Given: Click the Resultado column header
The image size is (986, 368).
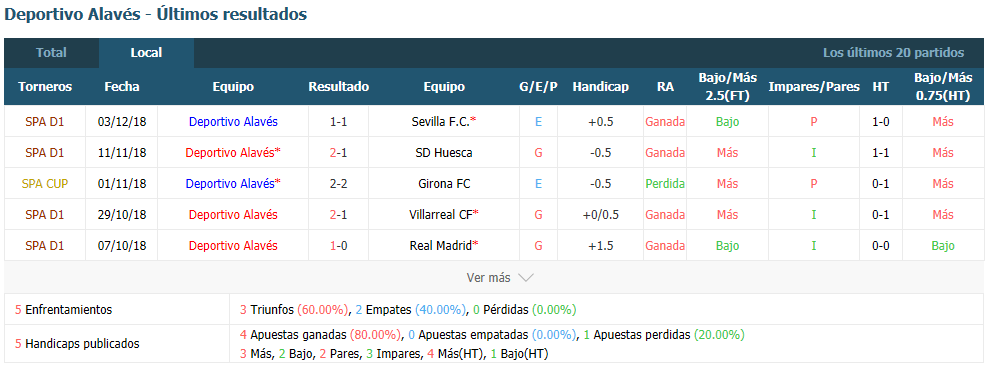Looking at the screenshot, I should tap(338, 87).
